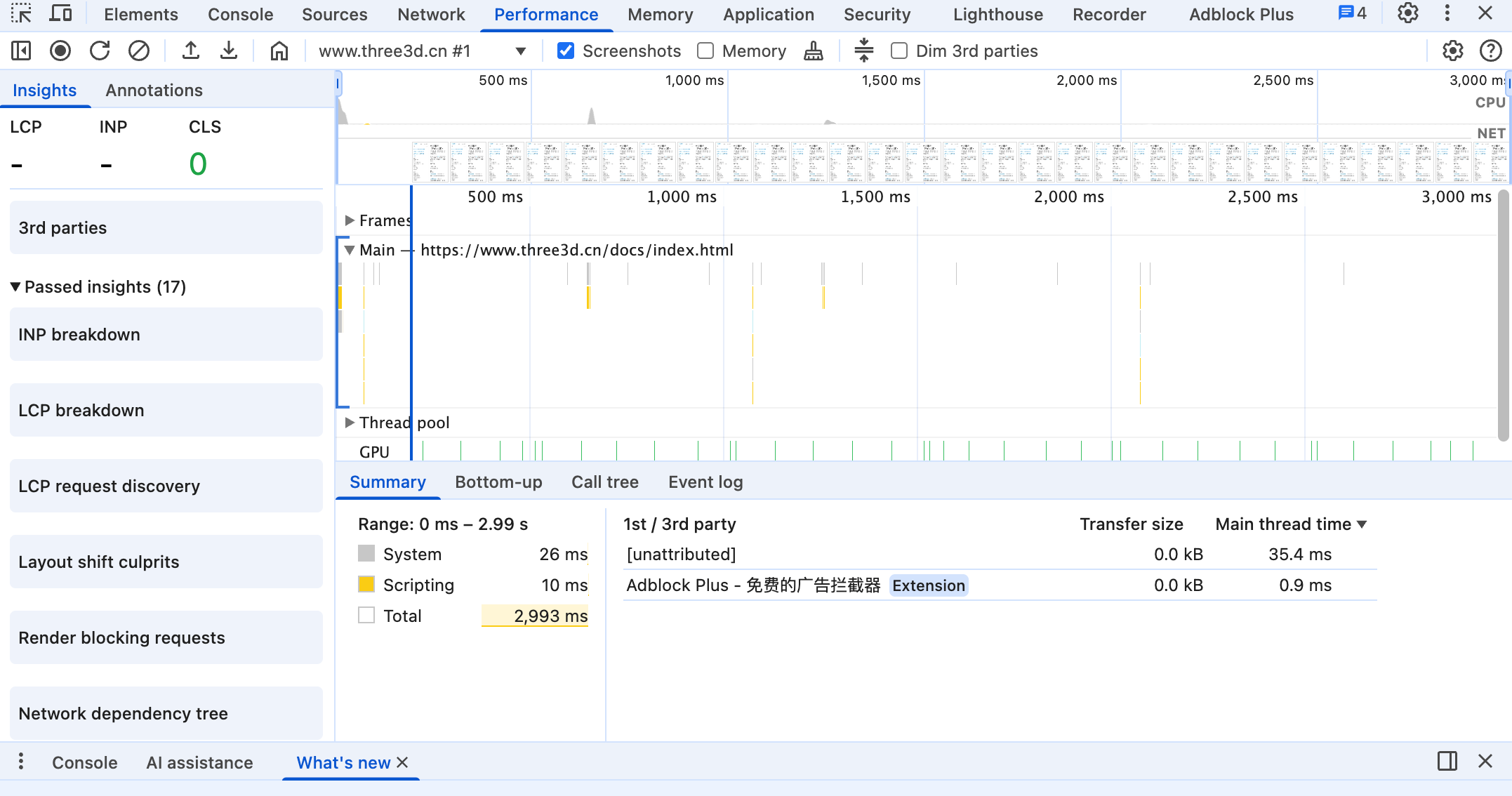Enable Dim 3rd parties checkbox
Screen dimensions: 1512x796
coord(899,51)
